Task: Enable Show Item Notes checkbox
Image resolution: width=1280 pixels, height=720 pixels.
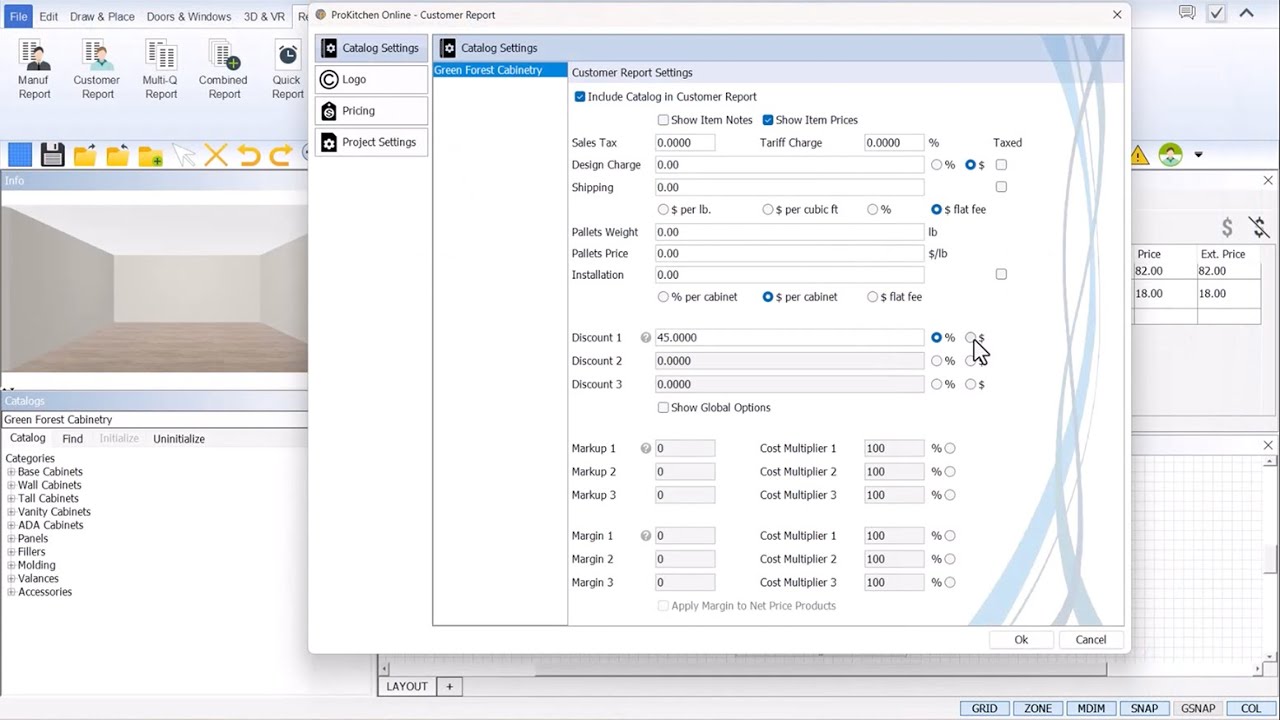Action: (x=663, y=120)
